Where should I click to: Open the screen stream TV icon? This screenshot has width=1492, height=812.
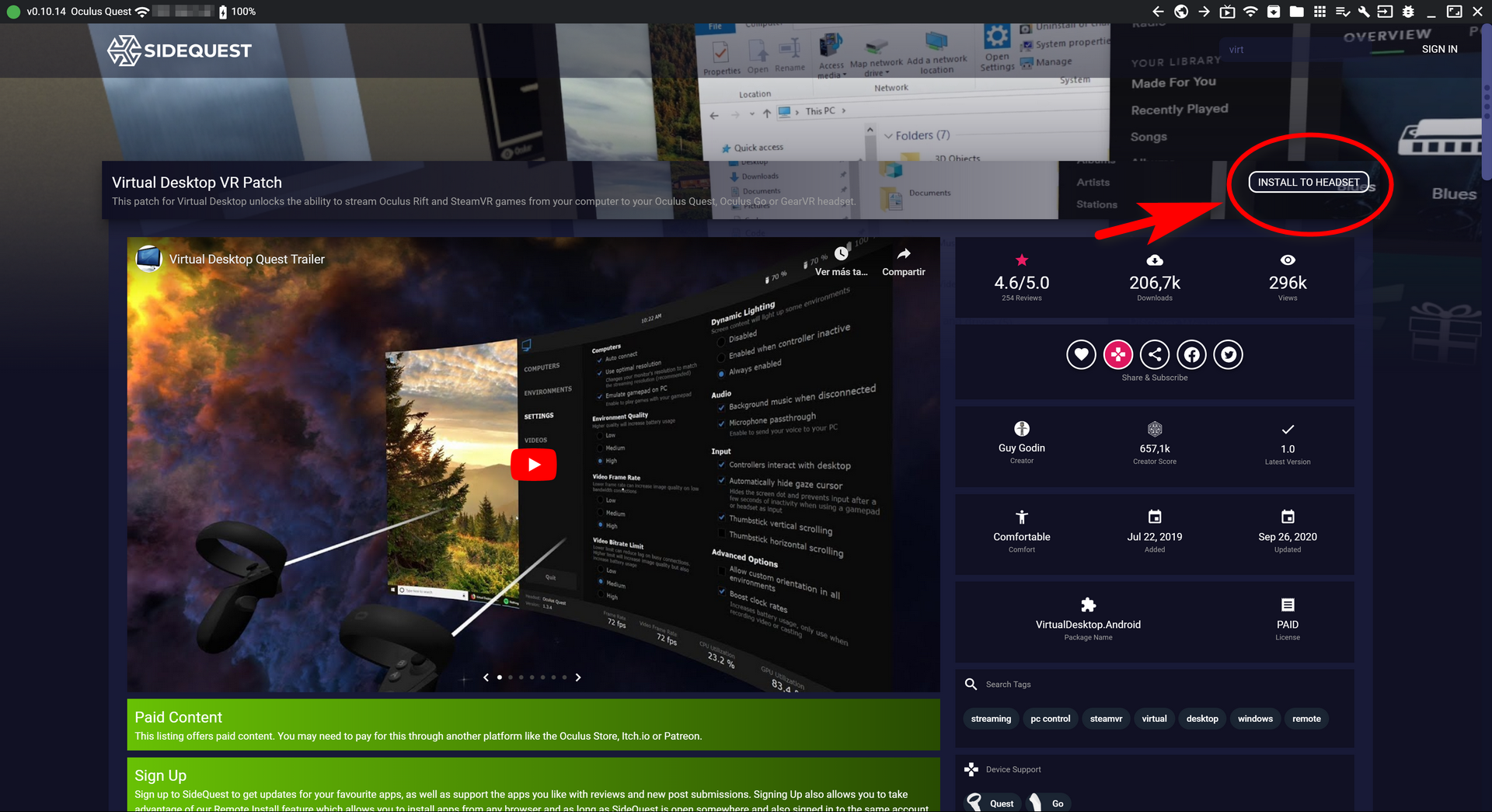click(x=1227, y=12)
